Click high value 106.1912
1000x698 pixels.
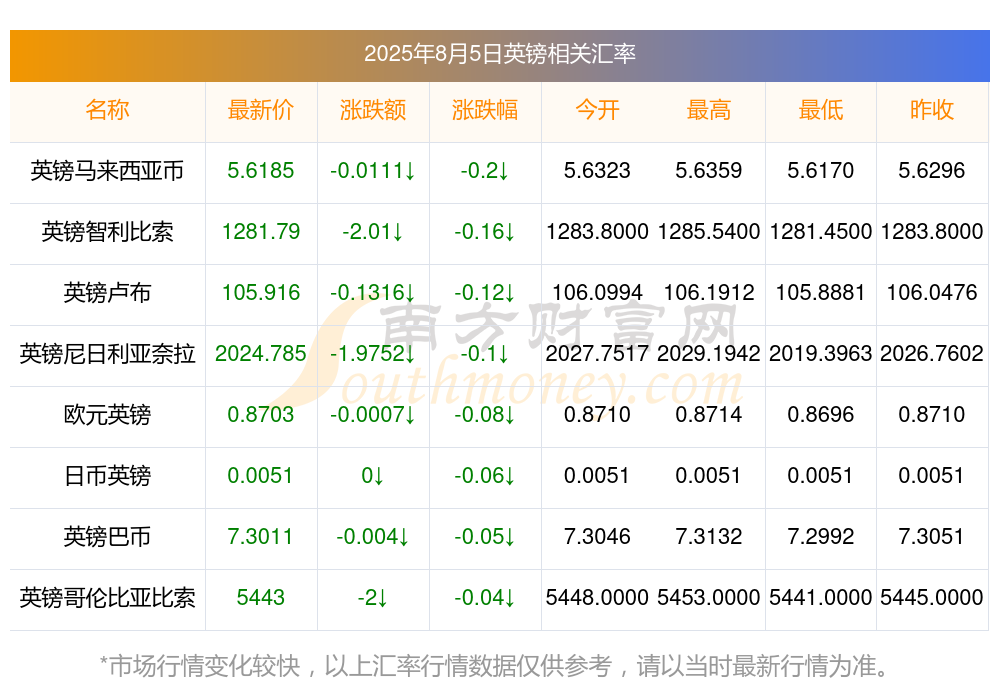709,293
